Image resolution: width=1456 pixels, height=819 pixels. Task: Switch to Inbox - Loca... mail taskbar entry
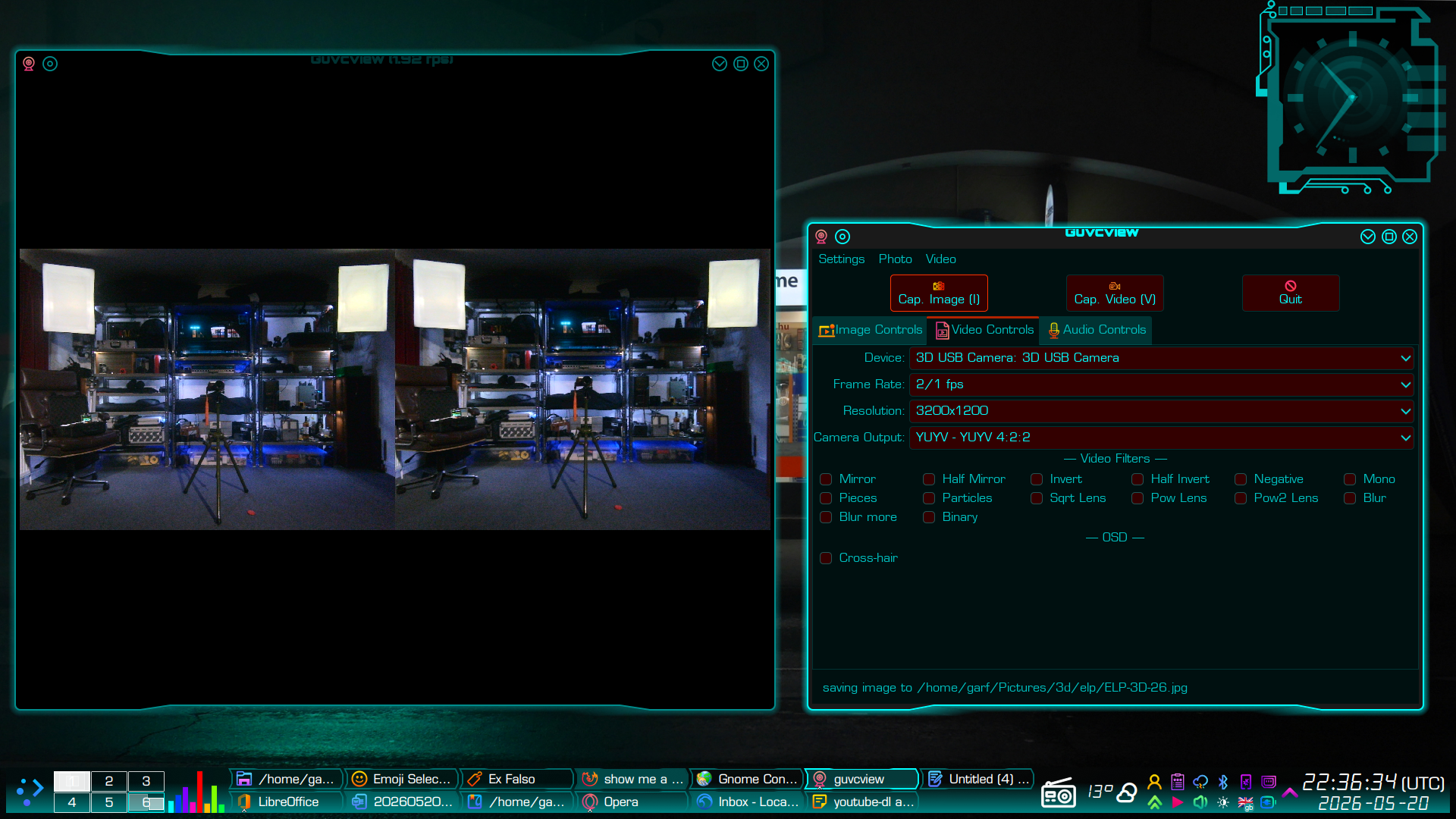748,802
